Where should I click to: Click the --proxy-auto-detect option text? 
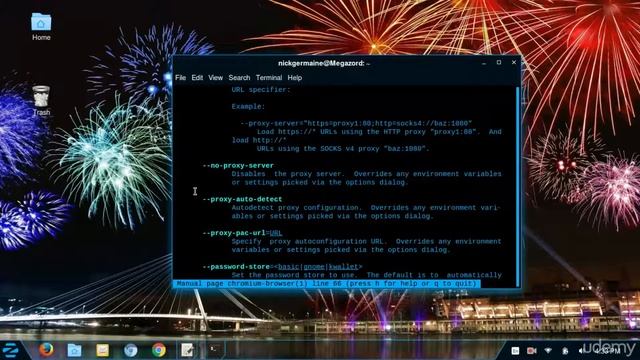[x=242, y=199]
